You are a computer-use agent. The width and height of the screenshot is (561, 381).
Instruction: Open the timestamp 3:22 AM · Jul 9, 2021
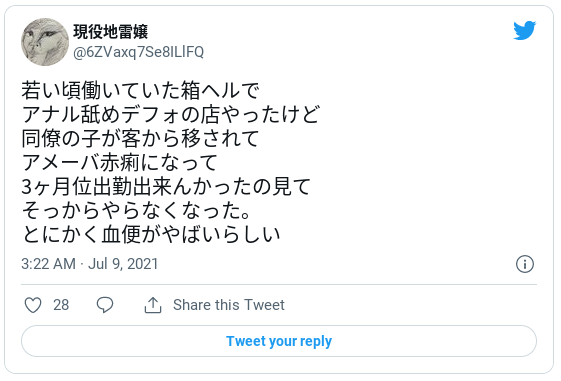coord(89,264)
